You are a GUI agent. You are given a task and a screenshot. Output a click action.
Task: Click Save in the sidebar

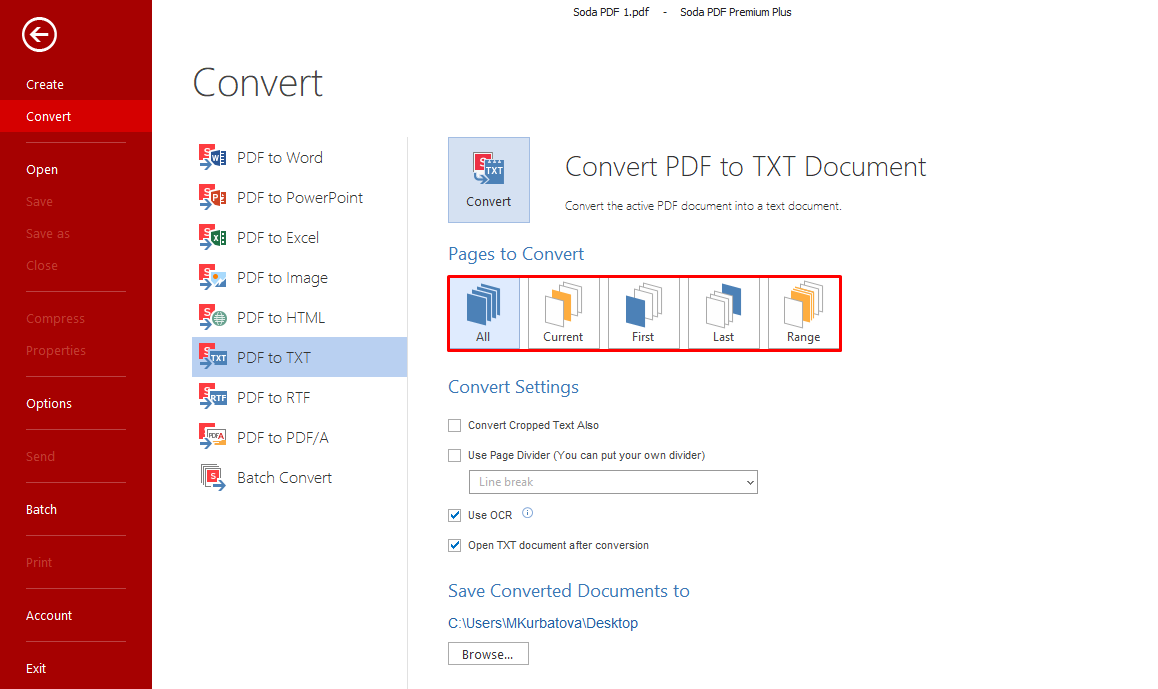[39, 202]
